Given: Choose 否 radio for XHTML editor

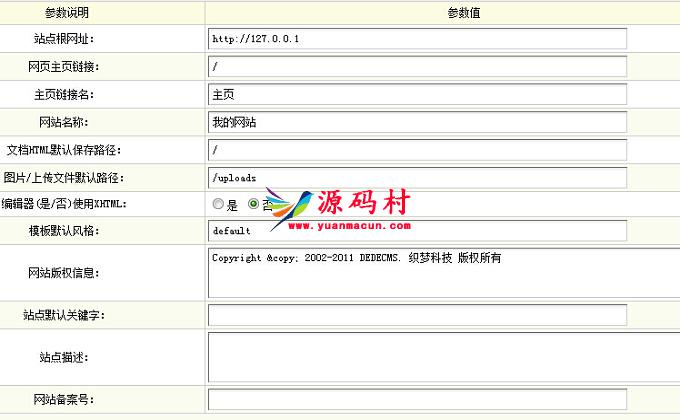Looking at the screenshot, I should pos(253,204).
